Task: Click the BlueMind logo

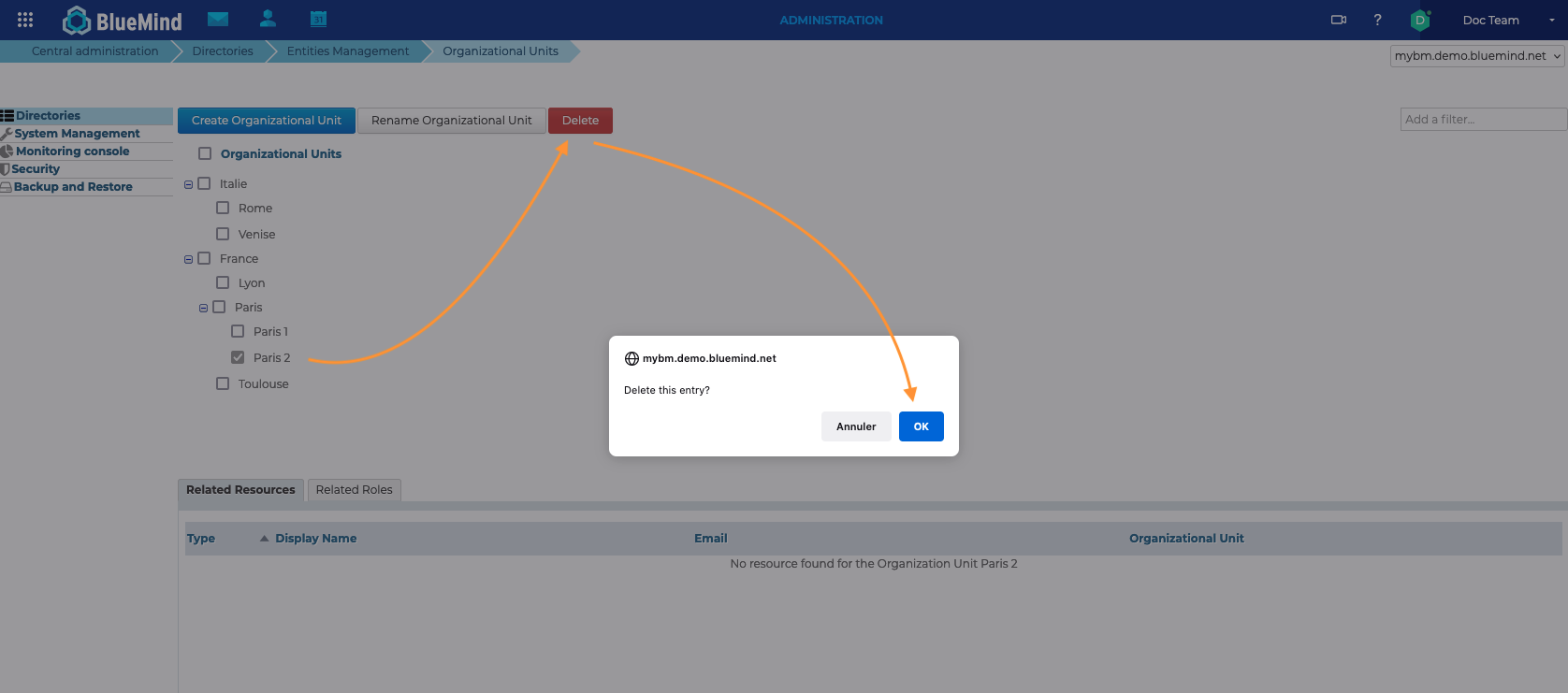Action: click(x=123, y=20)
